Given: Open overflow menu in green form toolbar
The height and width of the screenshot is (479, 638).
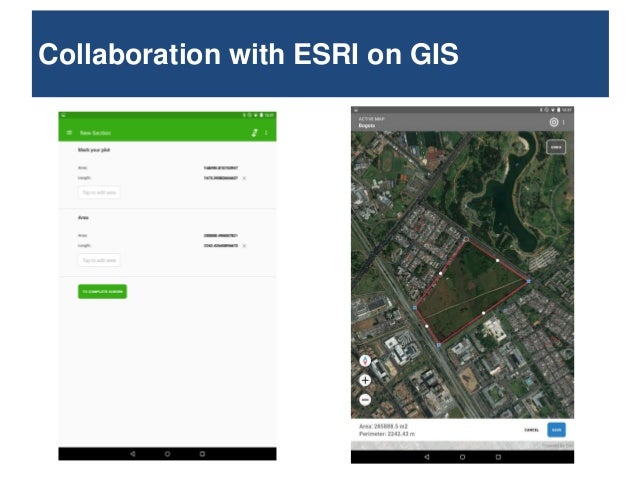Looking at the screenshot, I should (x=266, y=133).
